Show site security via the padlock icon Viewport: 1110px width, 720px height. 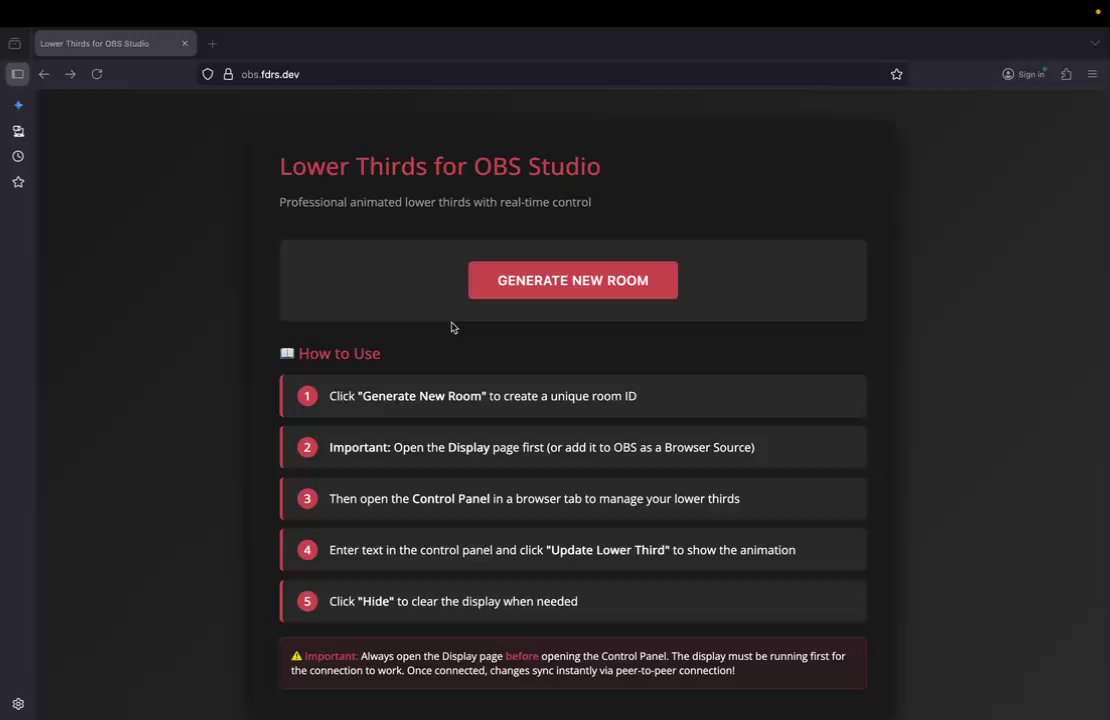click(x=228, y=74)
